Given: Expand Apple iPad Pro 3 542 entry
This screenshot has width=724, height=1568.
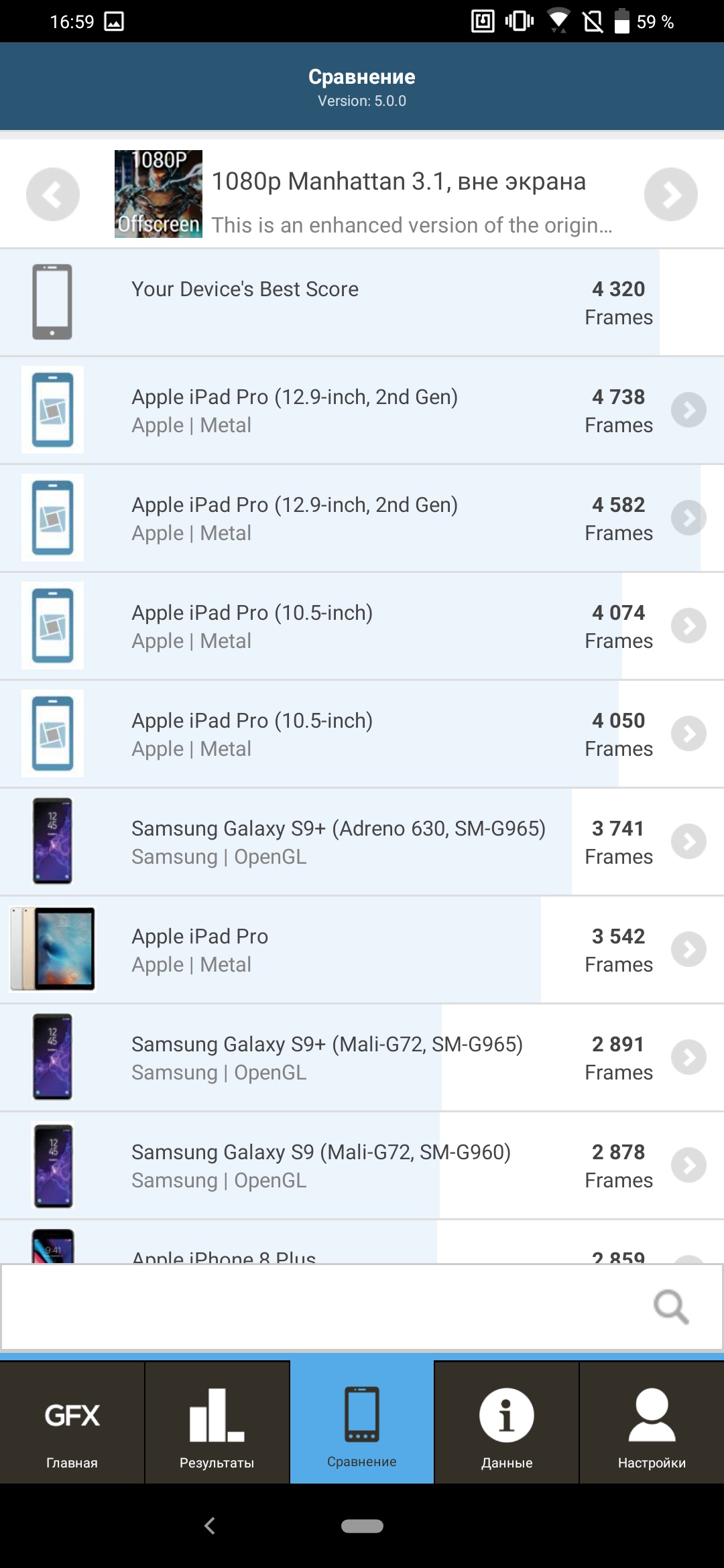Looking at the screenshot, I should pos(688,950).
